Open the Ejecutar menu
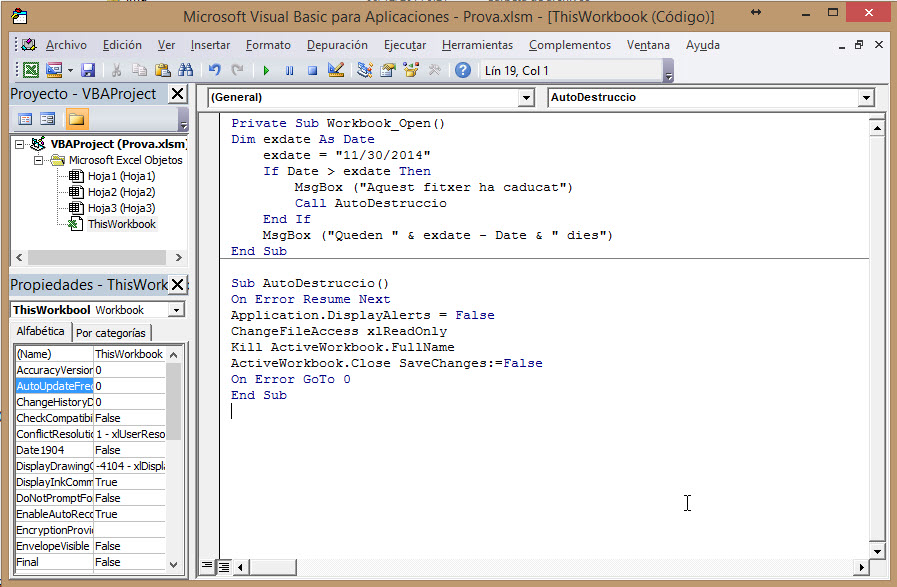This screenshot has height=587, width=897. coord(405,45)
